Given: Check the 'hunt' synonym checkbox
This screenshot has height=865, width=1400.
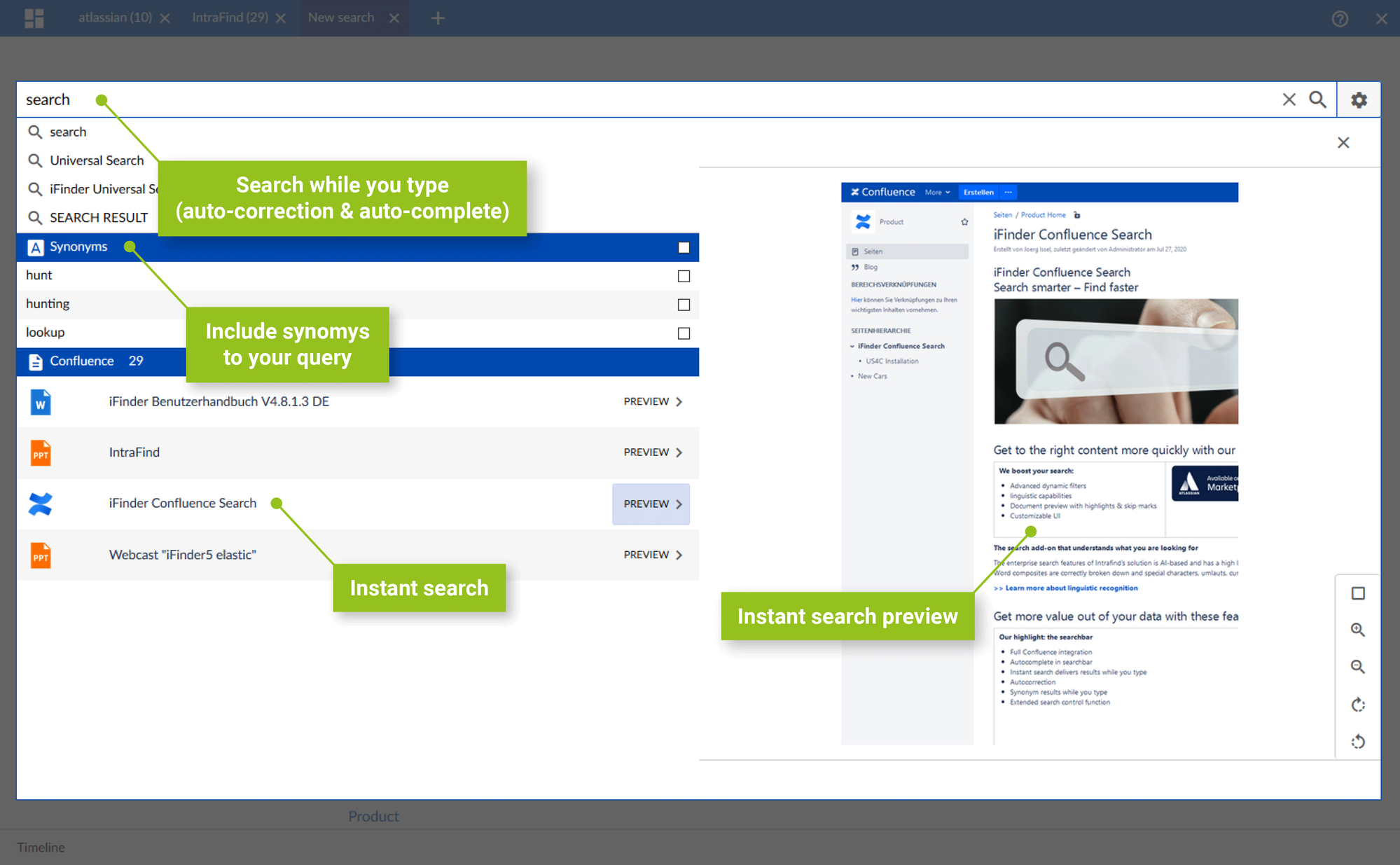Looking at the screenshot, I should [684, 276].
